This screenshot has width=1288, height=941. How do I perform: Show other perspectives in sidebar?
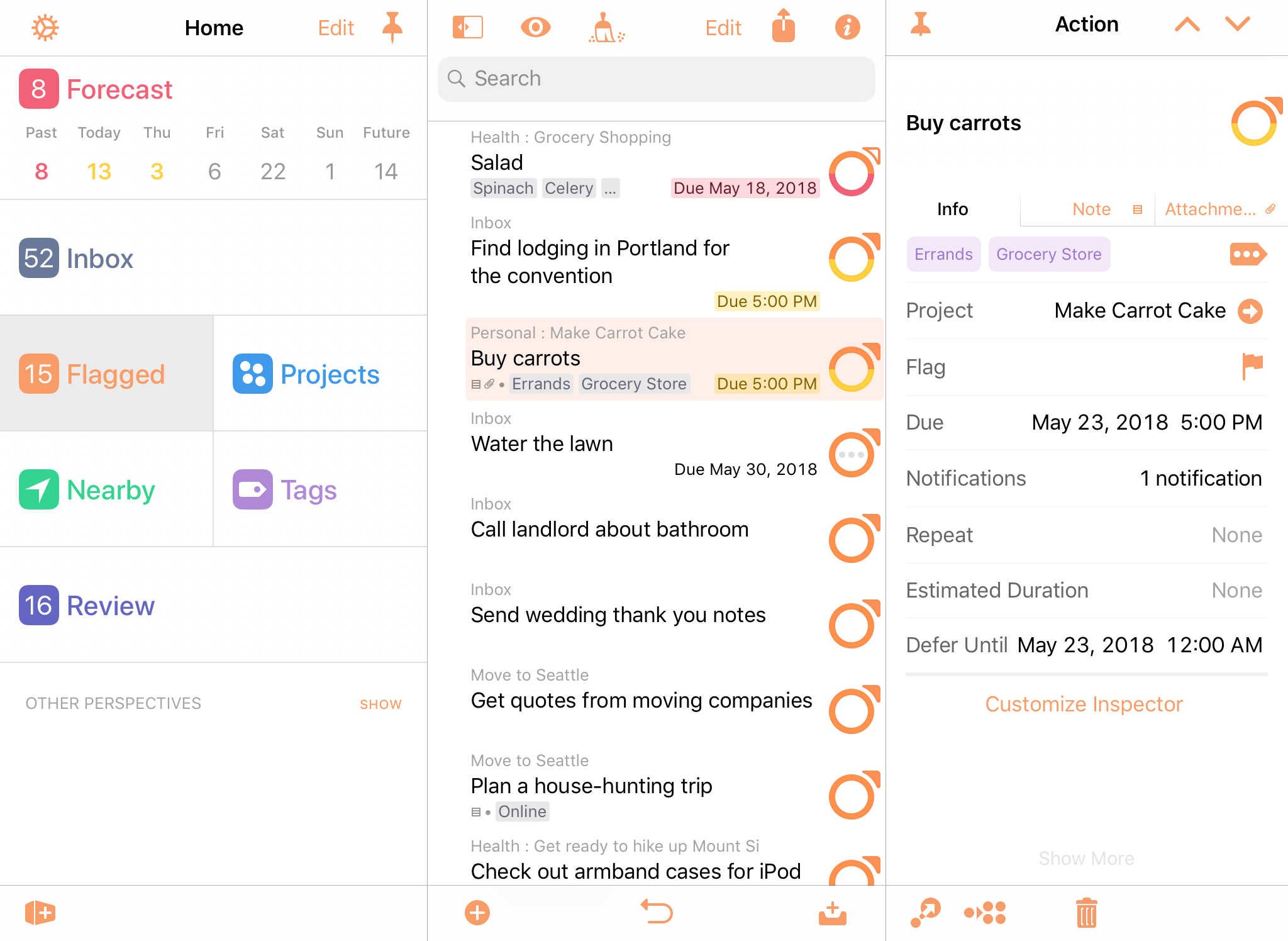pyautogui.click(x=381, y=703)
